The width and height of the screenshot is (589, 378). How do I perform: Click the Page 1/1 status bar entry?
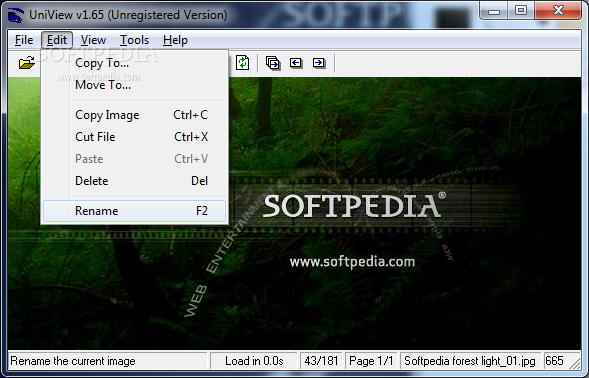(371, 361)
